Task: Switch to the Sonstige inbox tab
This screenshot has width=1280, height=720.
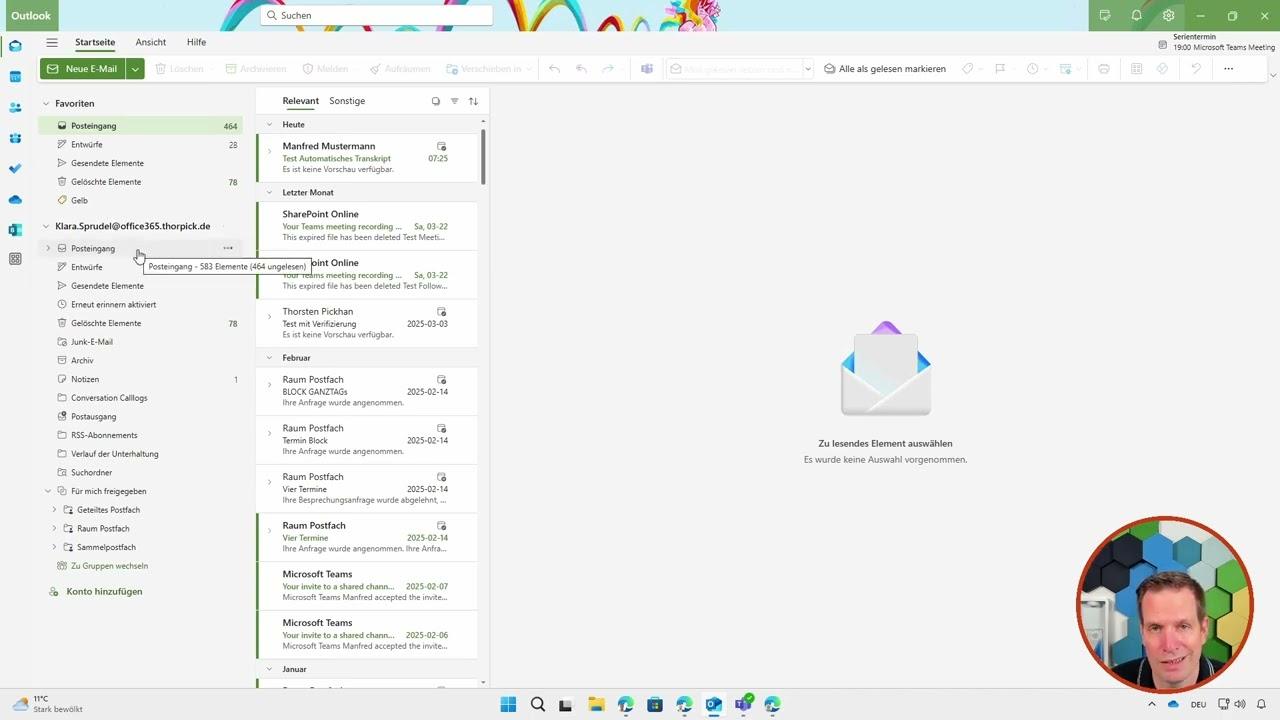Action: click(347, 101)
